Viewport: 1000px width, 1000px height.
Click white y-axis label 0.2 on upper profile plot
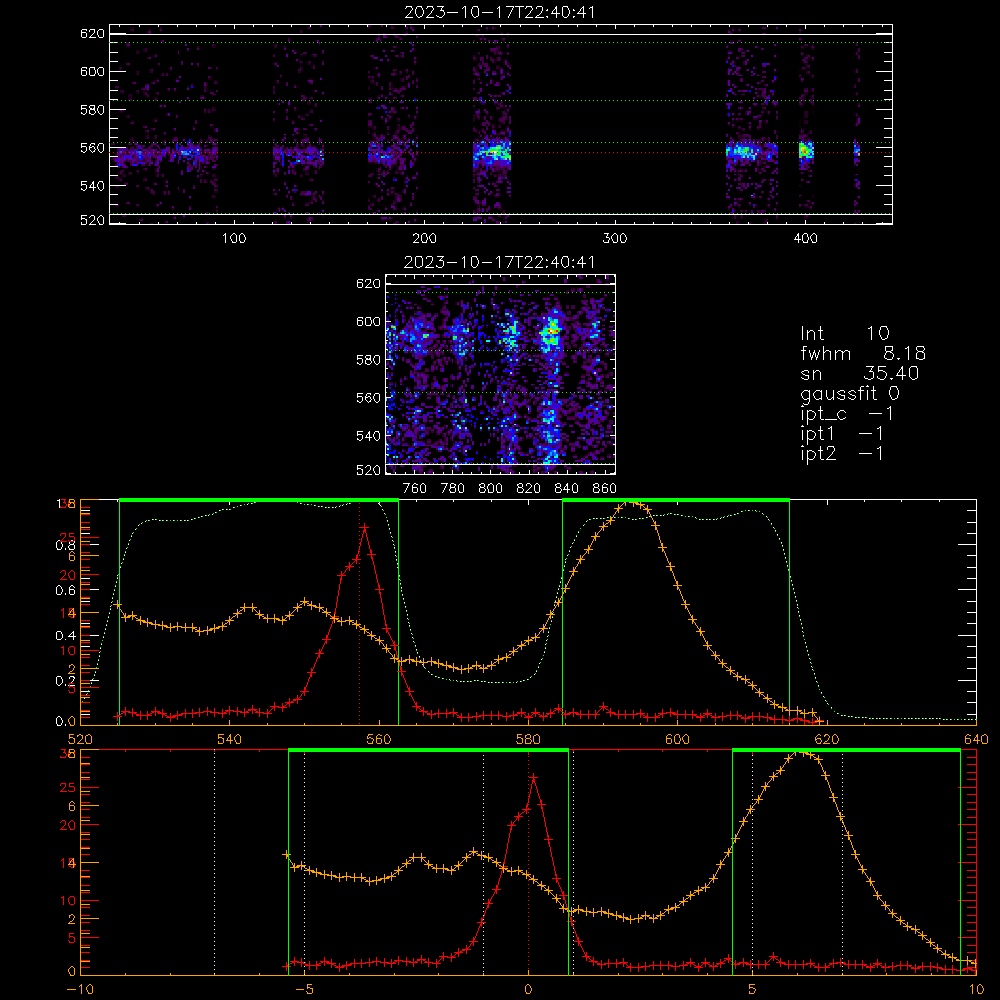click(66, 680)
